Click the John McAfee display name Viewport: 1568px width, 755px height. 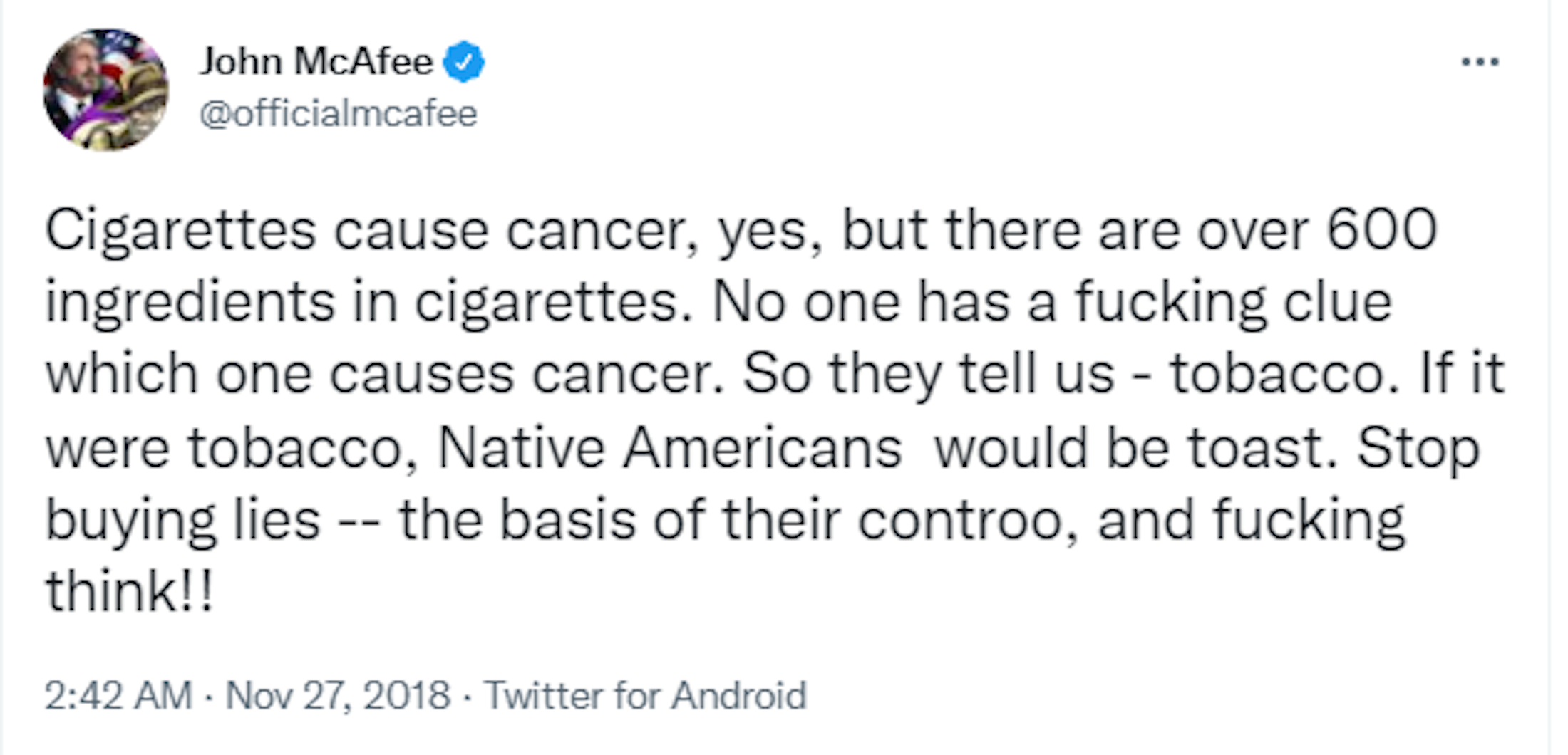[316, 62]
